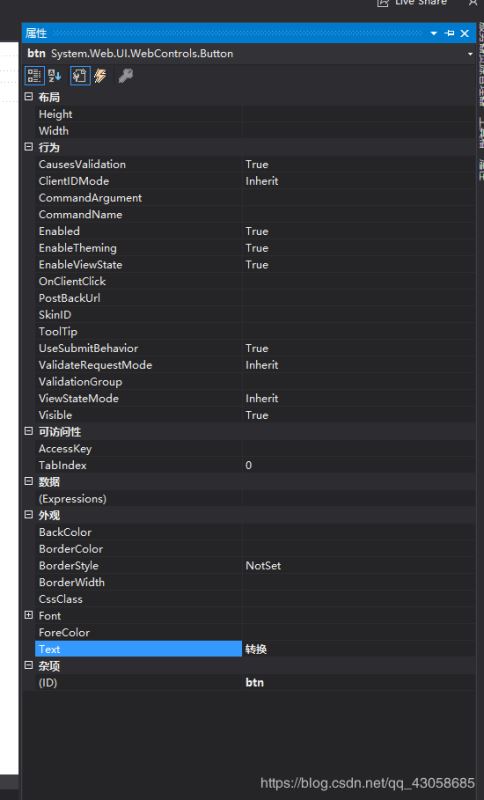Select the ValidationGroup property

point(81,382)
